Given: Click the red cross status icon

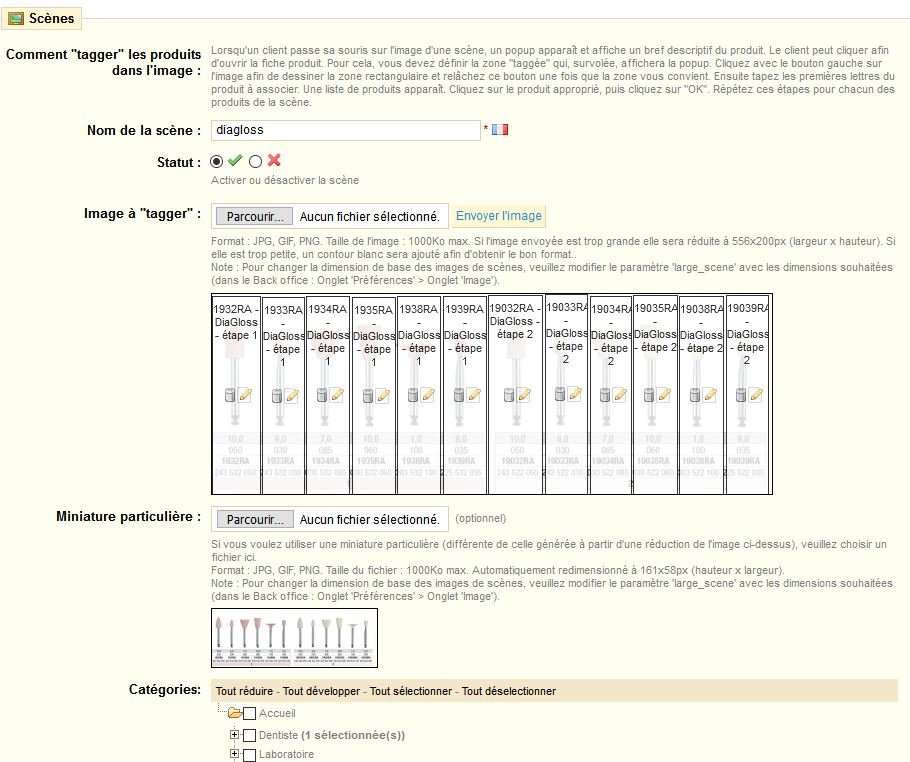Looking at the screenshot, I should click(274, 160).
